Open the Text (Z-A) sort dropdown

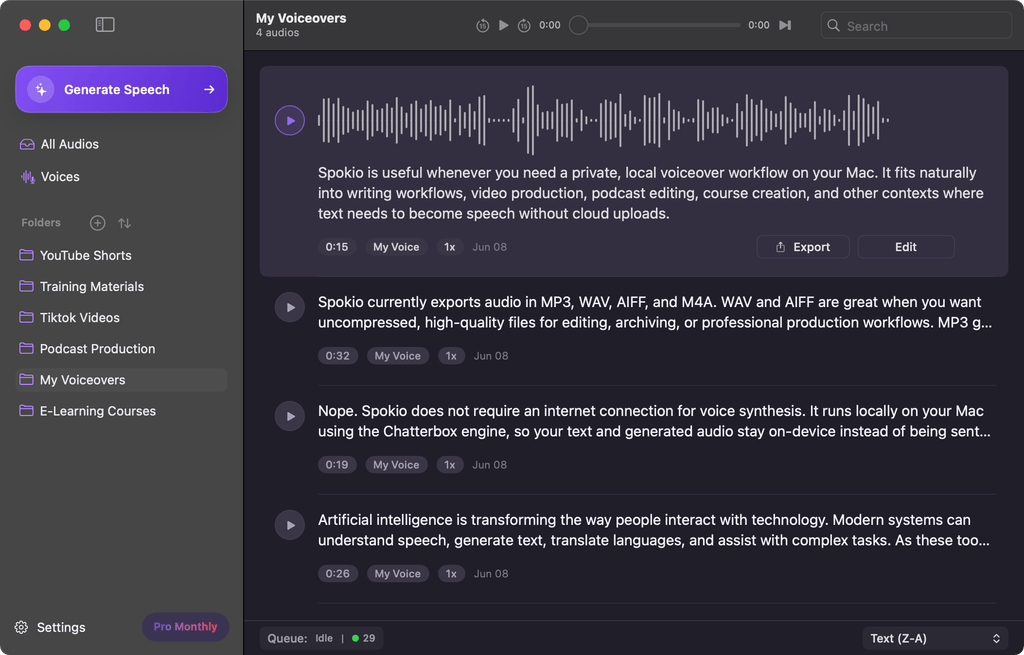pyautogui.click(x=935, y=639)
